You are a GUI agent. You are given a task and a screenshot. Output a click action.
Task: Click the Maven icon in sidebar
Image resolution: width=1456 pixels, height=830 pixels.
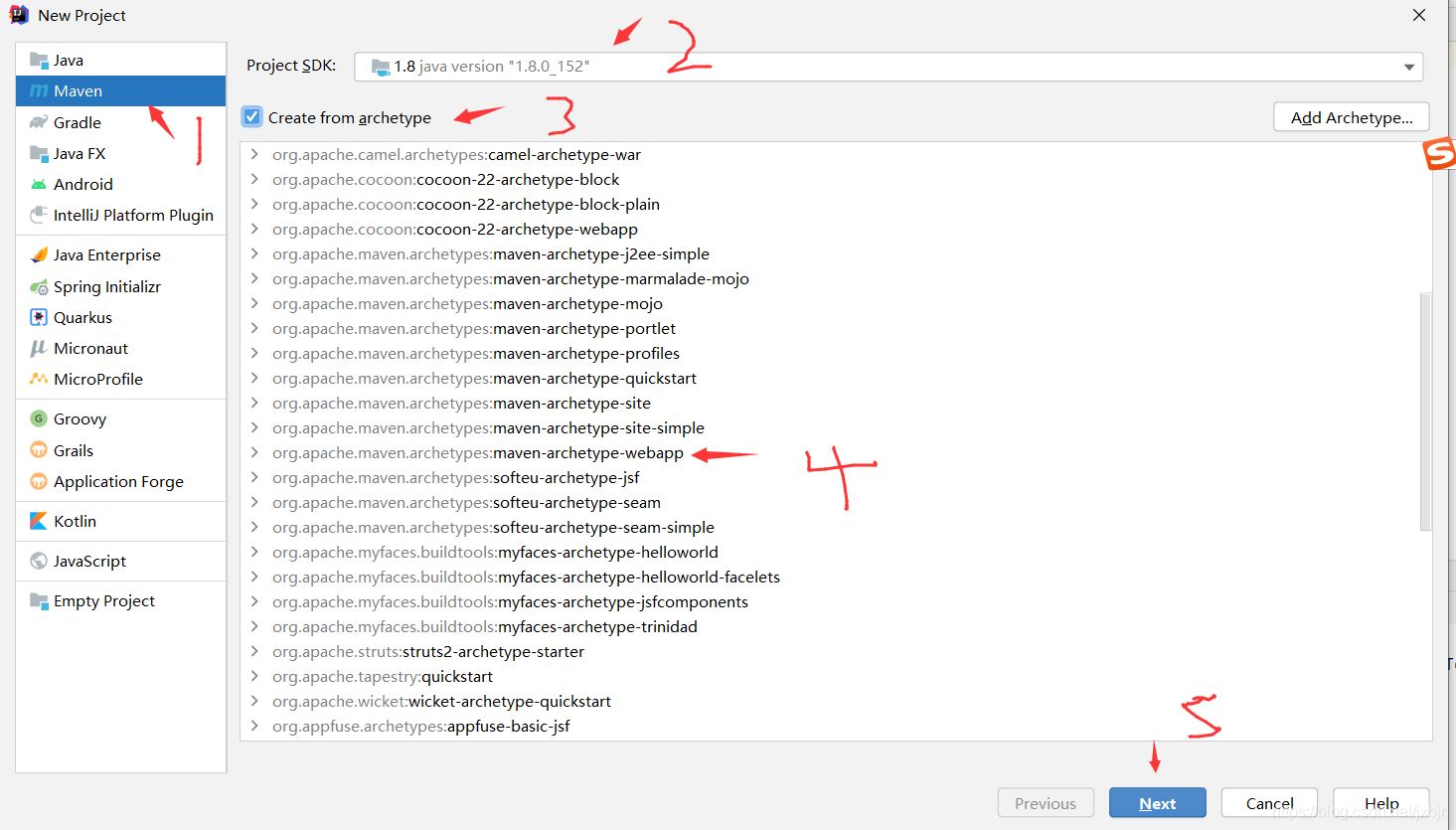(x=39, y=90)
